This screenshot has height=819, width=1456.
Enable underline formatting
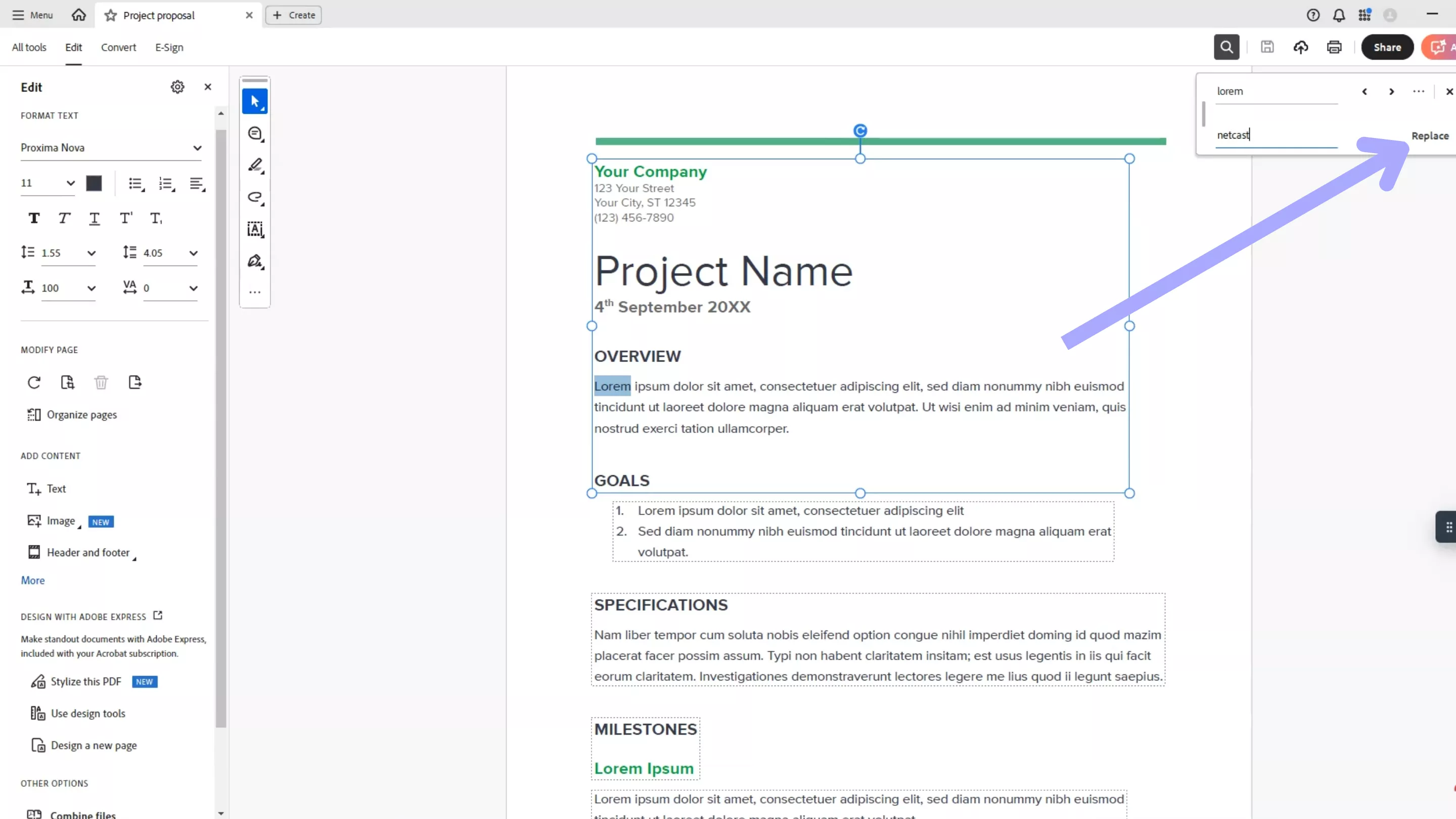click(94, 218)
